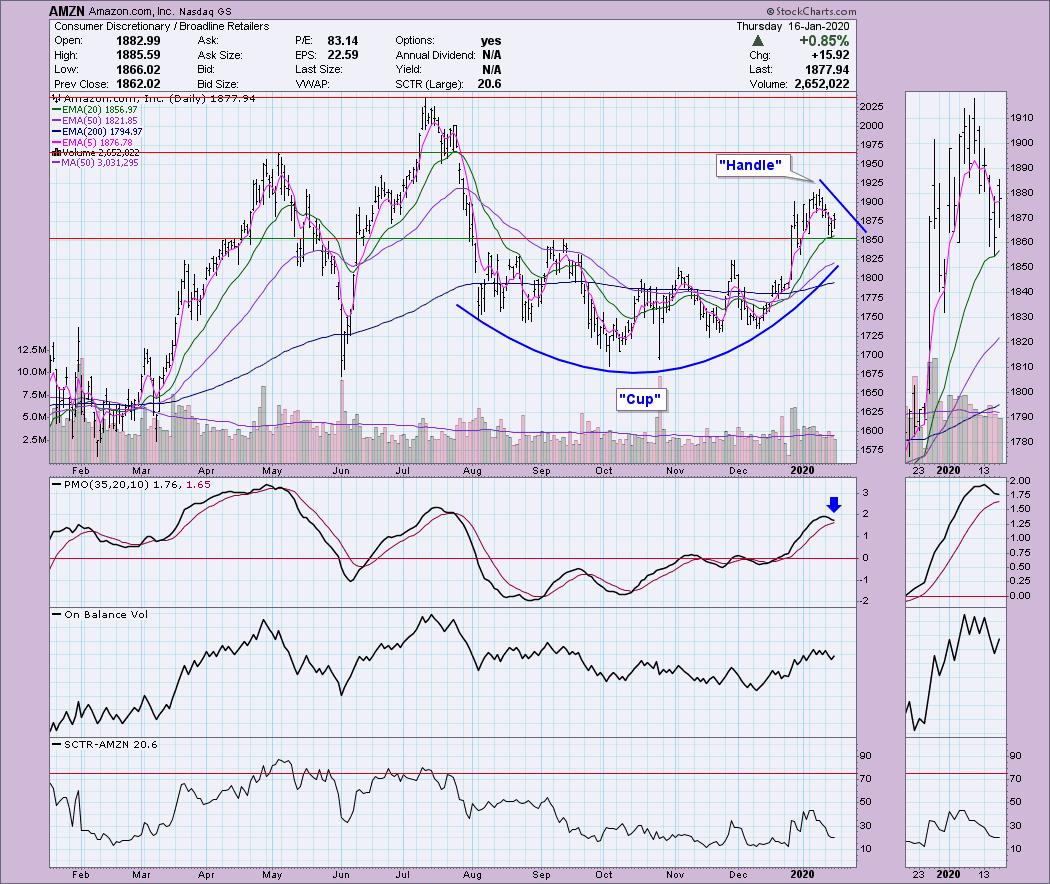Click the EMA(5) 1876.78 legend entry
The image size is (1050, 884).
click(92, 143)
